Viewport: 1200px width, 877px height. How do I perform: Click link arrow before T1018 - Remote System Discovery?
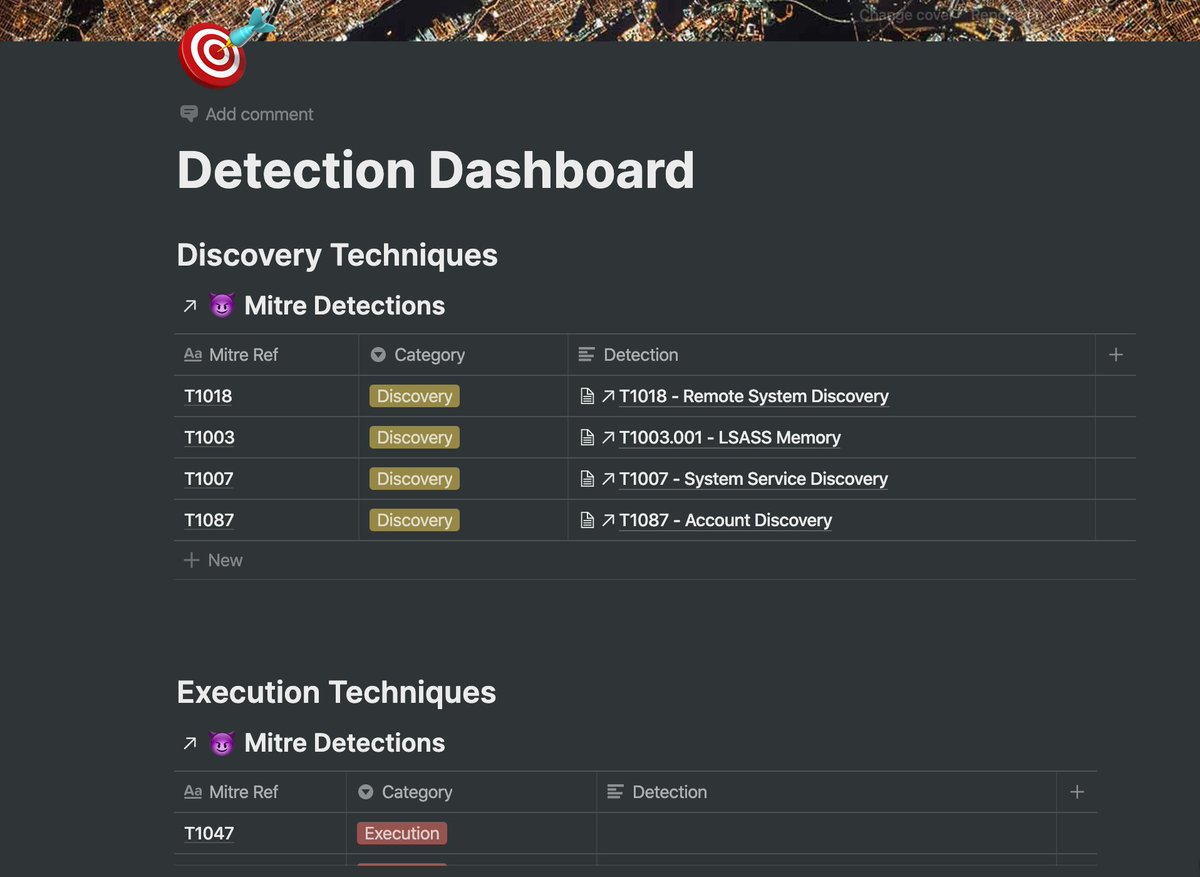coord(608,397)
